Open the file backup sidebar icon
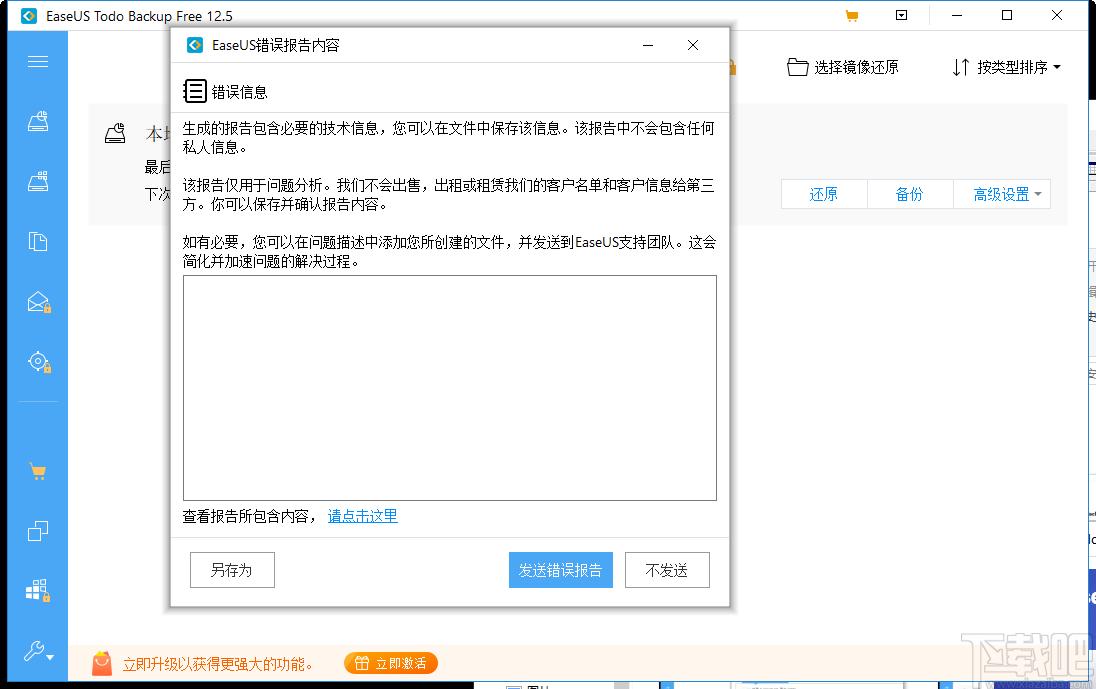Screen dimensions: 1096x689 coord(38,242)
